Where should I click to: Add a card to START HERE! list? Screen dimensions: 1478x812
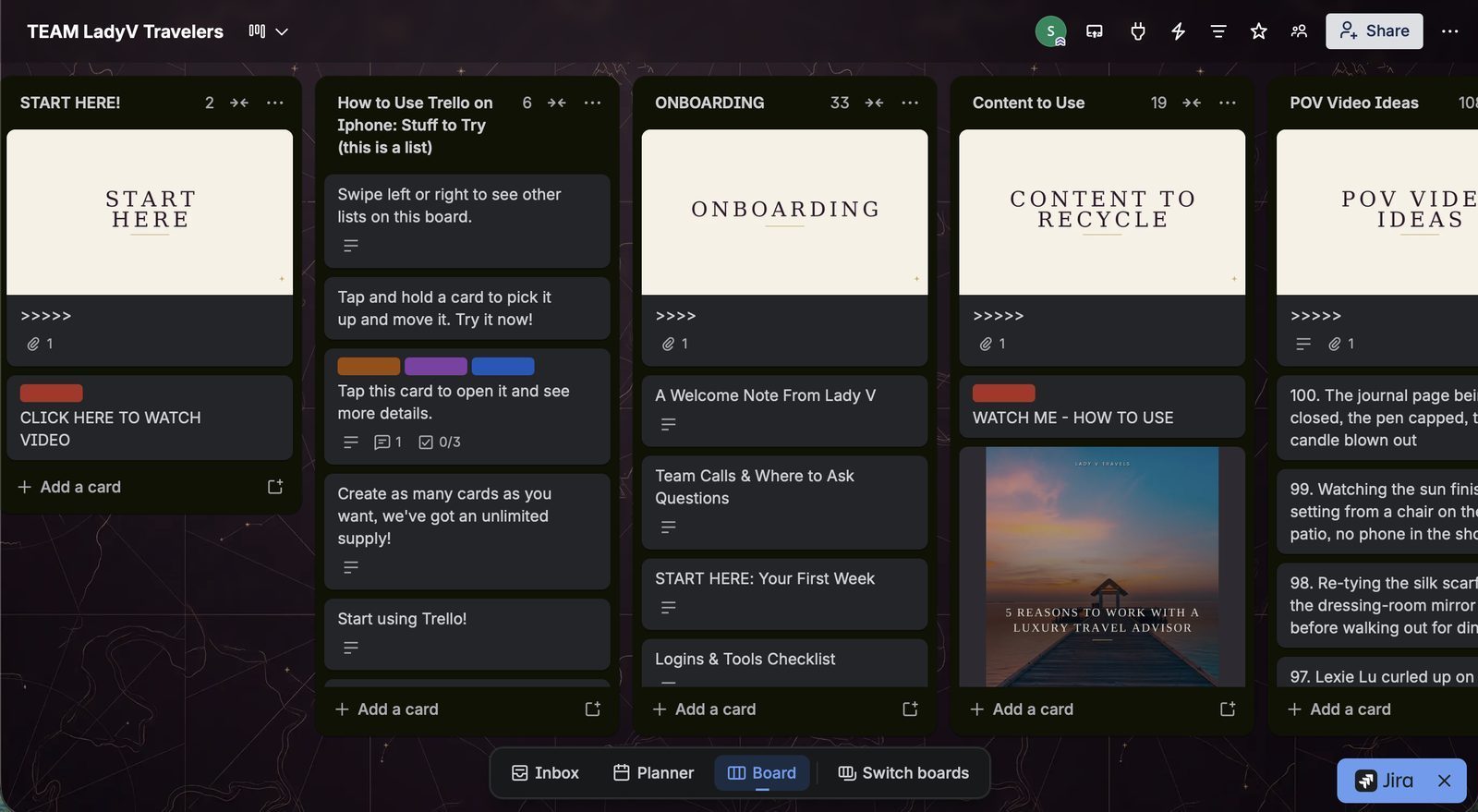pos(134,487)
